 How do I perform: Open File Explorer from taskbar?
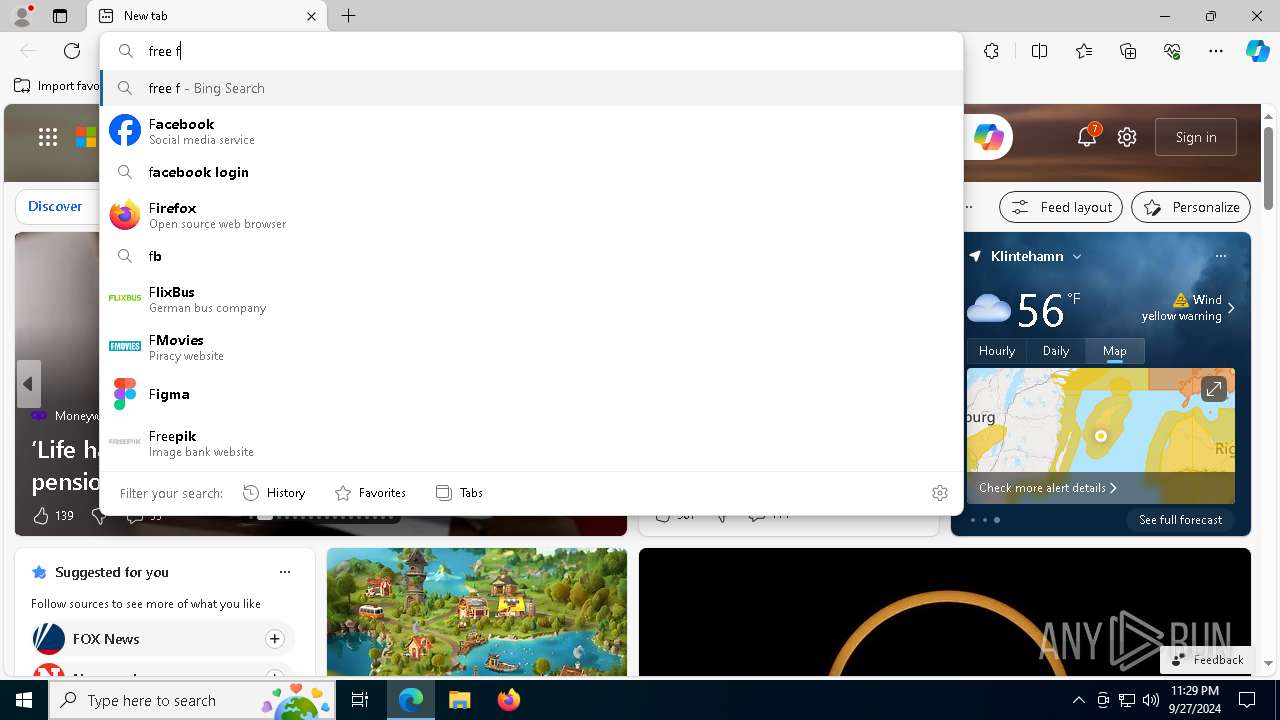pyautogui.click(x=459, y=700)
